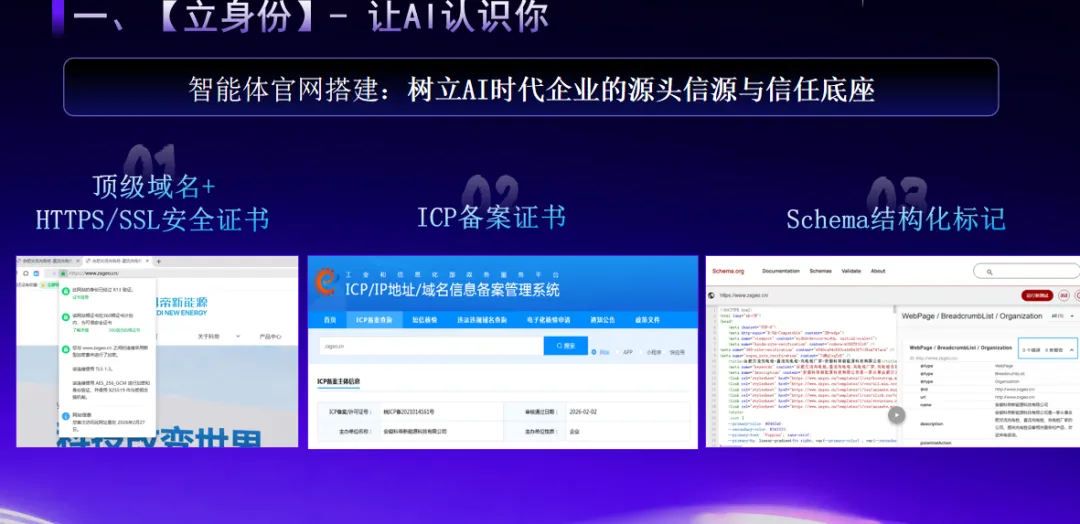Click the ICP备案证书 slide heading
This screenshot has height=524, width=1080.
coord(491,218)
